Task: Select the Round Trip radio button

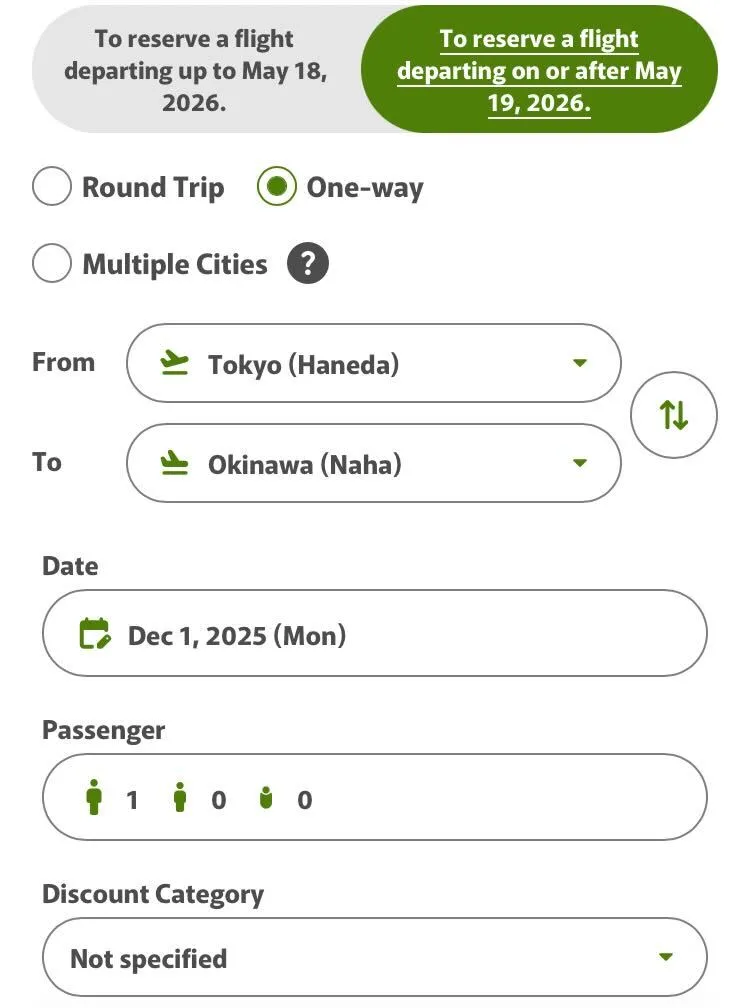Action: pos(52,187)
